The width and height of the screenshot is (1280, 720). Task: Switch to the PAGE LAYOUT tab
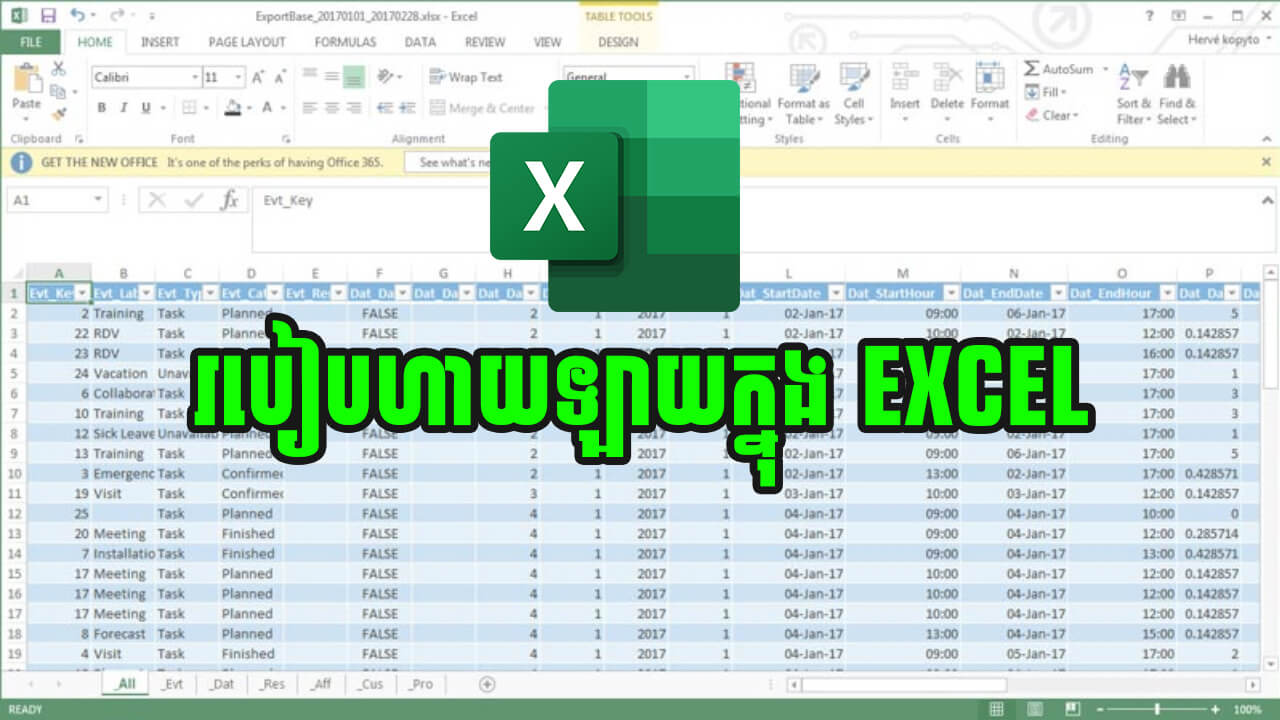[x=247, y=42]
